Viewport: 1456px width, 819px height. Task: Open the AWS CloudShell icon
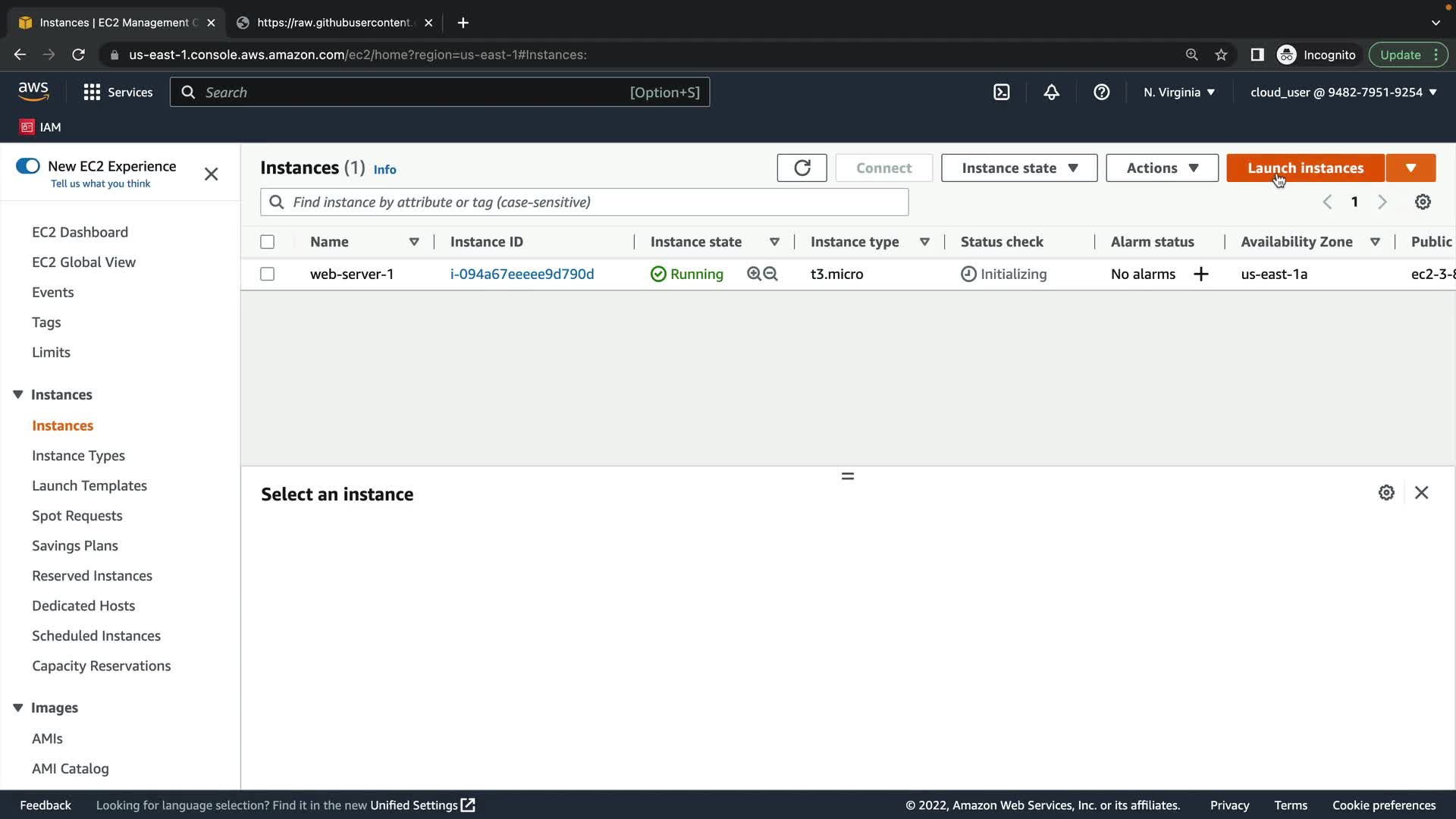coord(1001,92)
